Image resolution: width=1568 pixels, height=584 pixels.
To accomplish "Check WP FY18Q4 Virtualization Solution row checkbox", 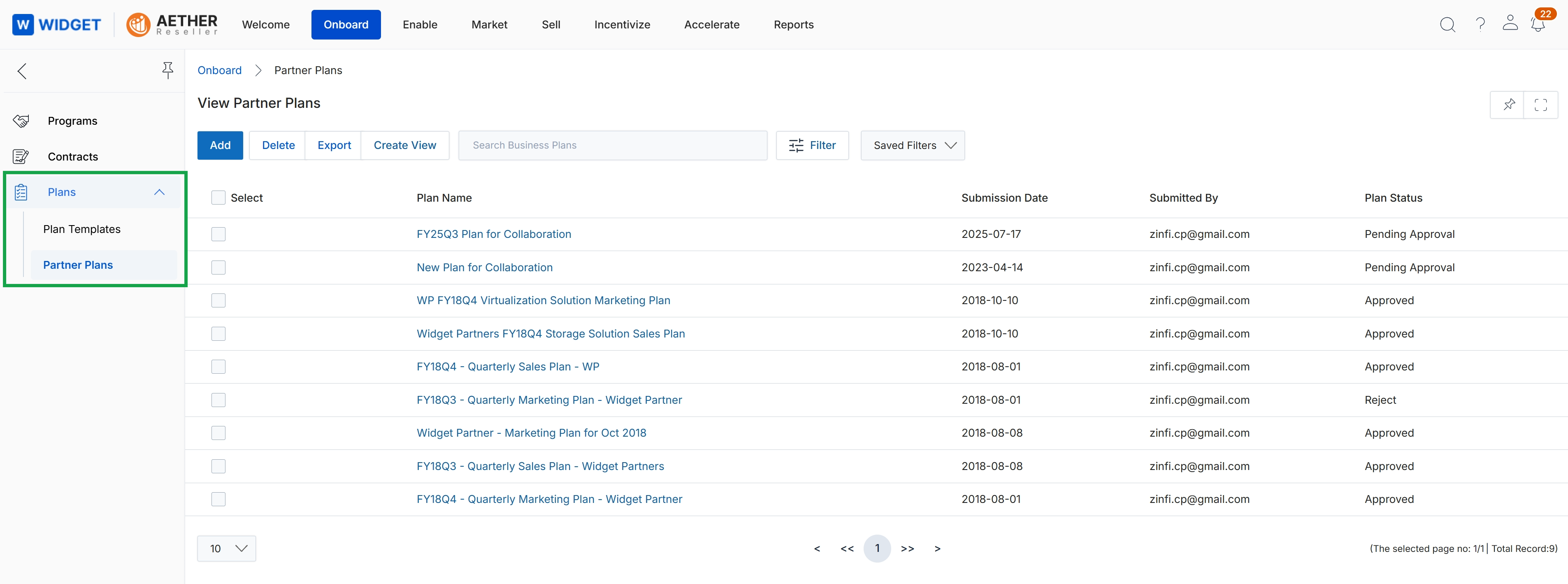I will pyautogui.click(x=218, y=300).
